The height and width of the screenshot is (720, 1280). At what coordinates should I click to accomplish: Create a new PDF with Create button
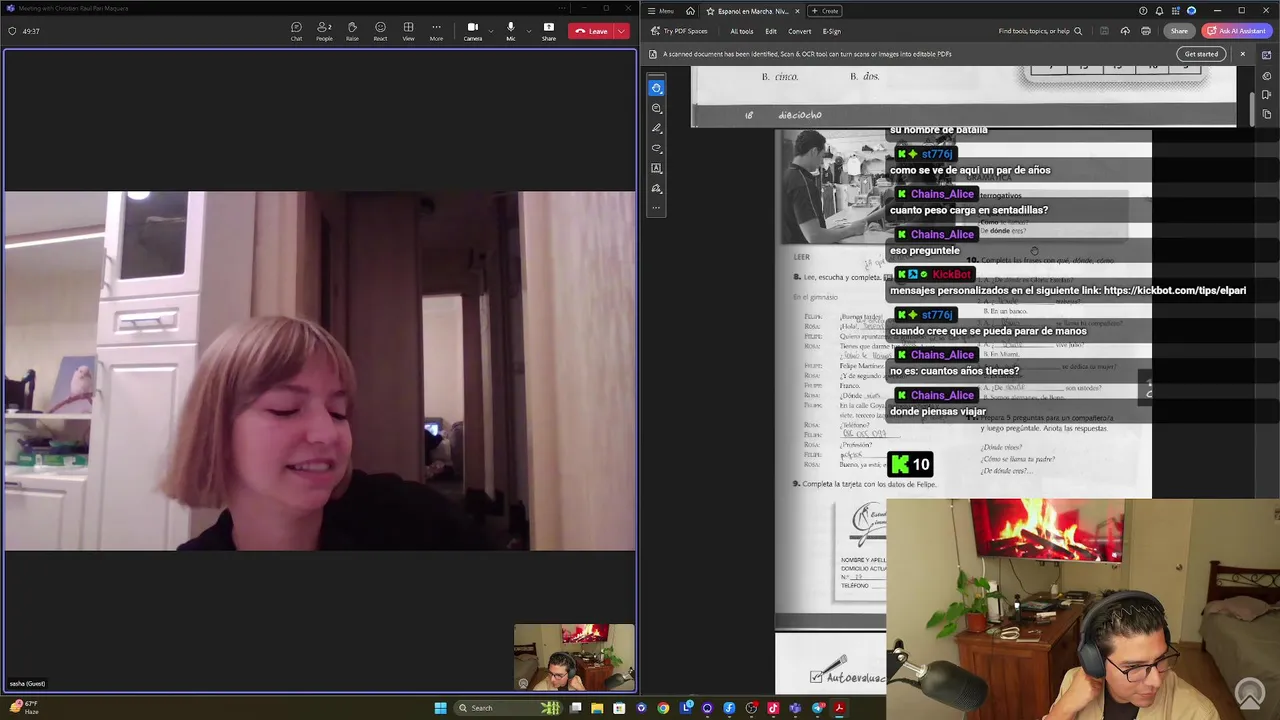826,11
